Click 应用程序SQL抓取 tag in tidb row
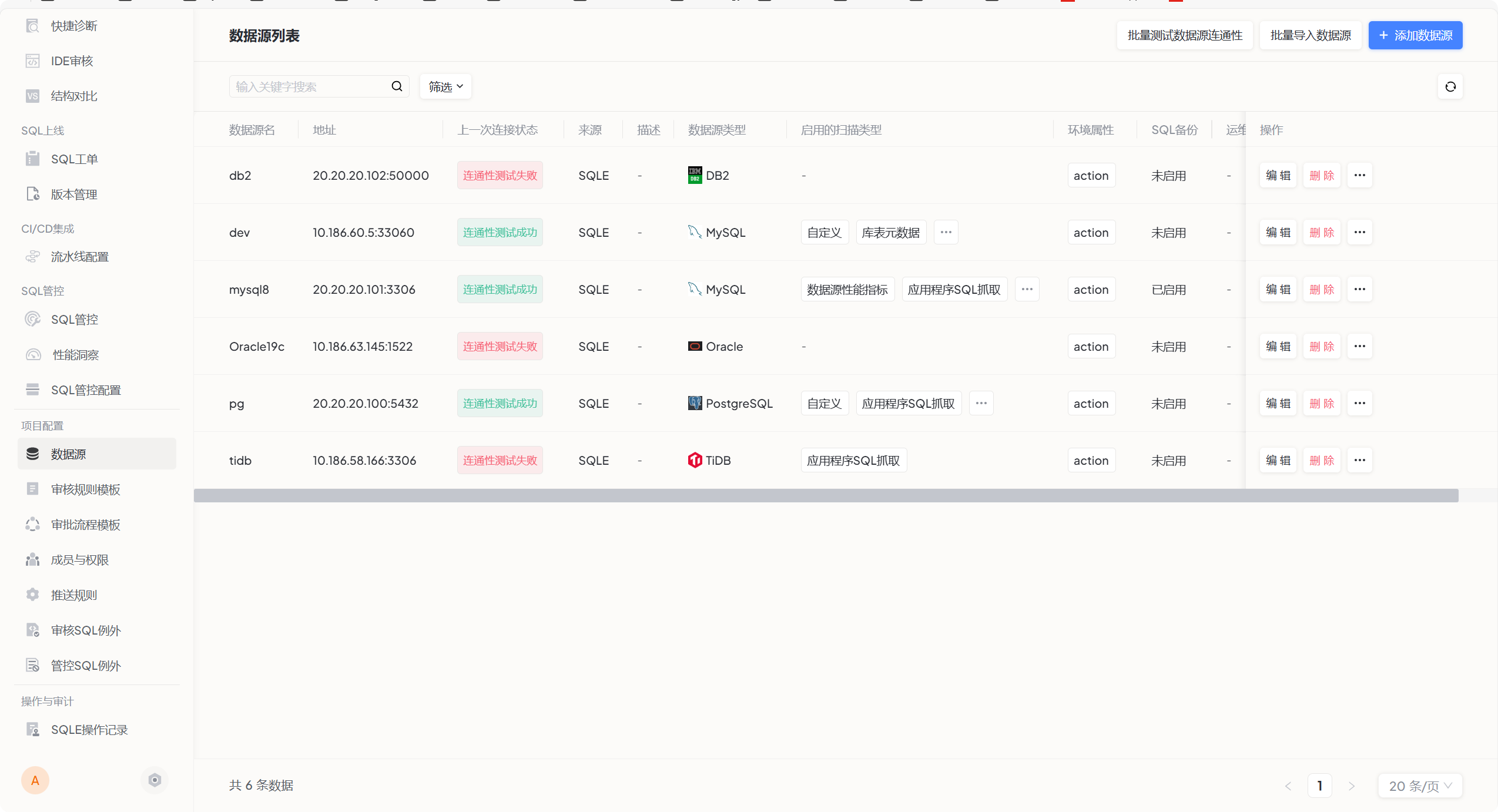1498x812 pixels. click(x=854, y=460)
